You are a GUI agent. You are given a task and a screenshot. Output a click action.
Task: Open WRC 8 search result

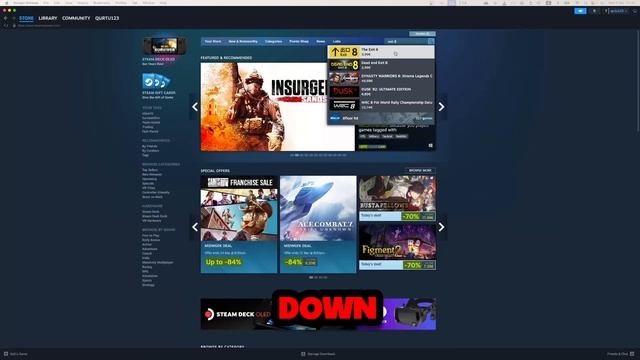(x=381, y=105)
